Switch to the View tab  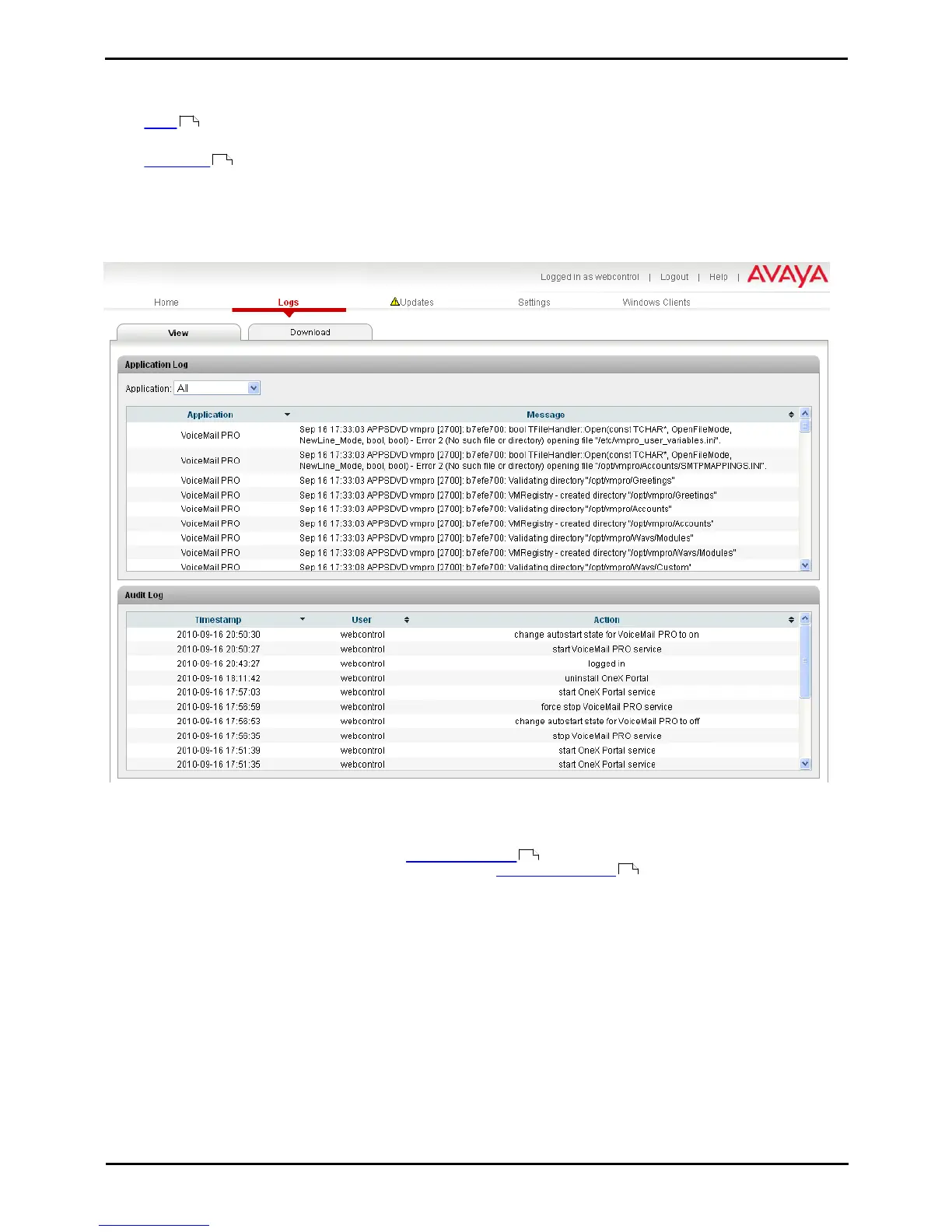pos(179,333)
